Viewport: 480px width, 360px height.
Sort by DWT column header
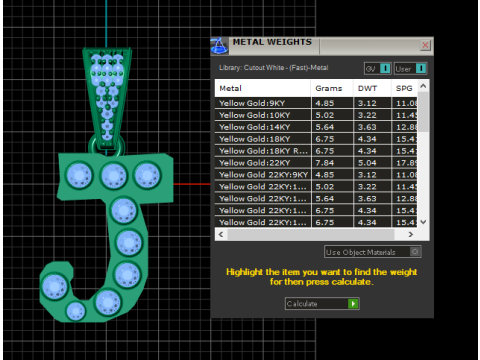click(372, 88)
